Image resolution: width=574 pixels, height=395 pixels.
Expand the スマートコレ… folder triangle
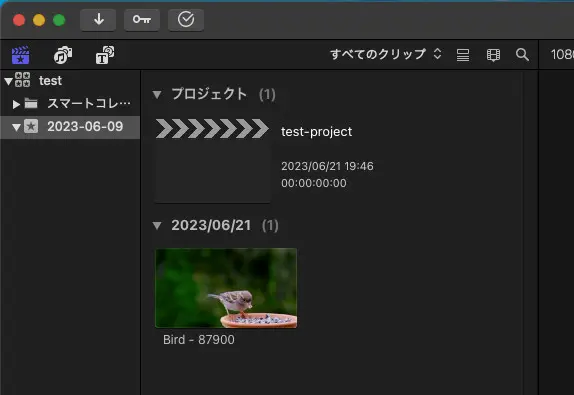[16, 104]
